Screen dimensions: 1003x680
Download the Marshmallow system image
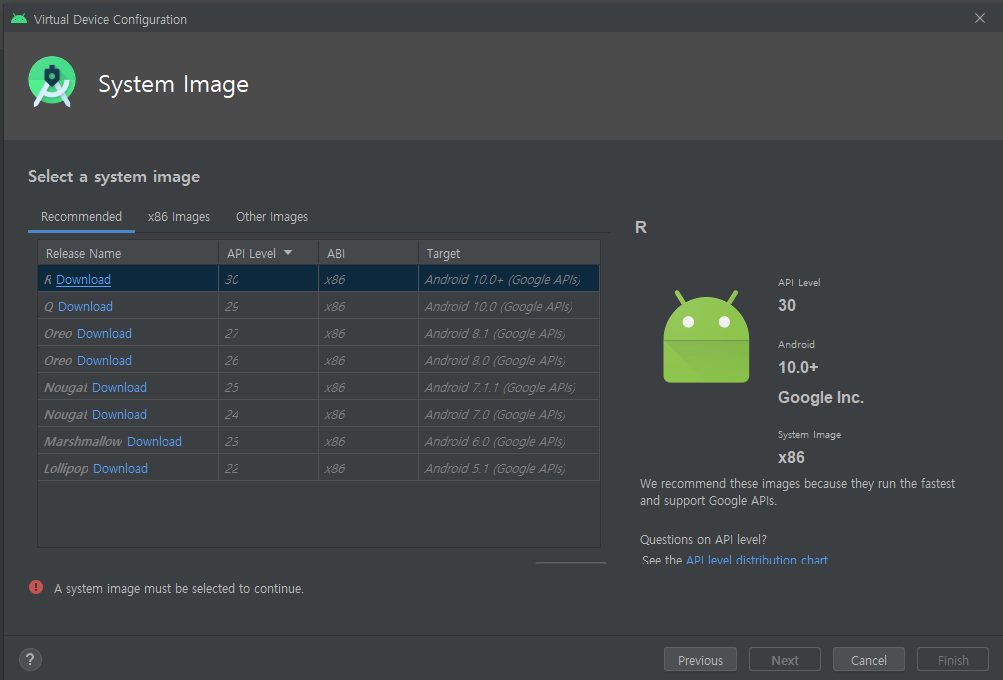154,441
